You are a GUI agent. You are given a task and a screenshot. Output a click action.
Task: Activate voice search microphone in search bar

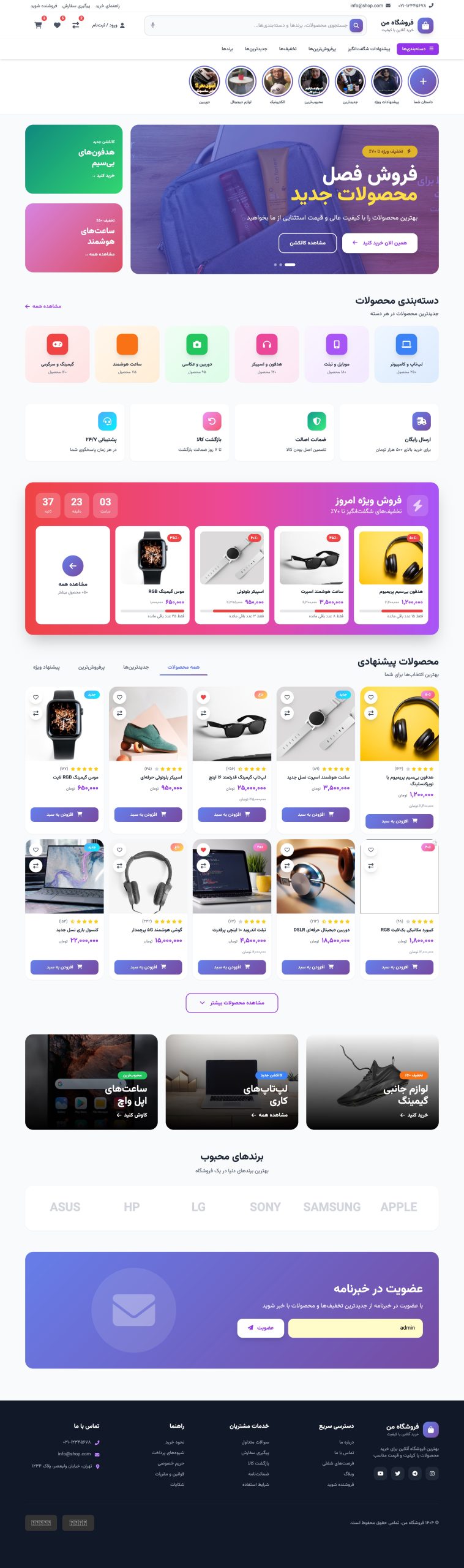153,25
